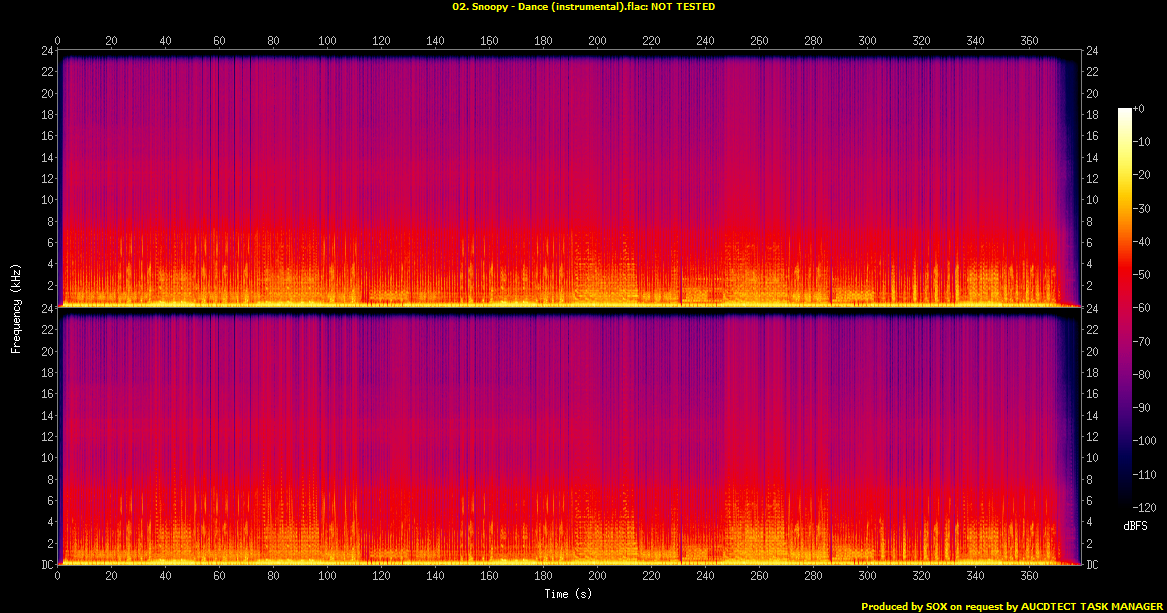The height and width of the screenshot is (613, 1167).
Task: Click the '-80' value on dBFS legend
Action: [1141, 374]
